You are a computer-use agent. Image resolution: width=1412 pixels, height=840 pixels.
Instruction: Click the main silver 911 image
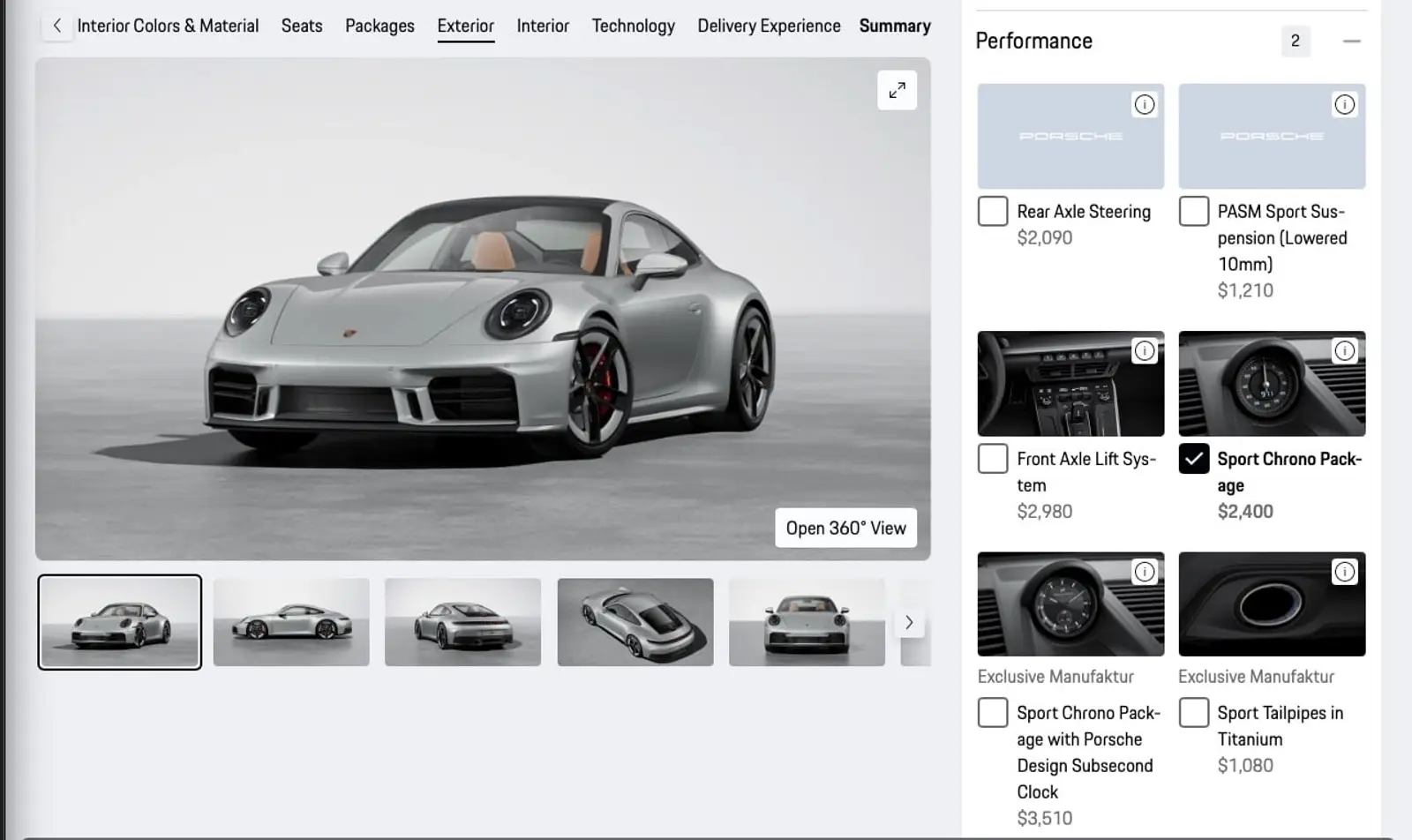(x=483, y=309)
